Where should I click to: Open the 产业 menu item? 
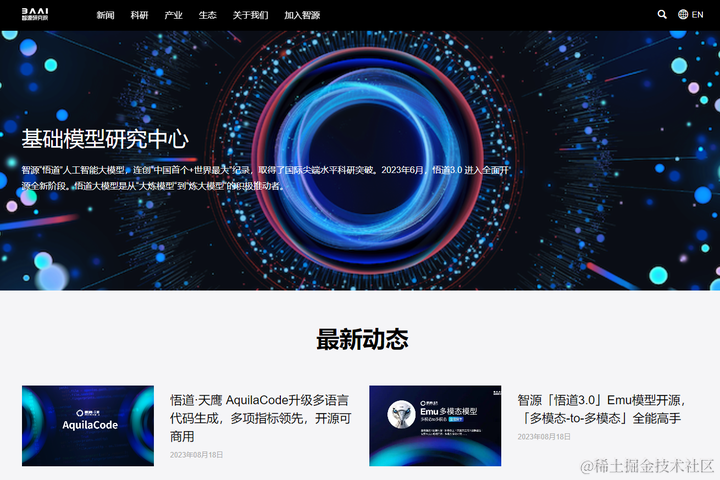point(173,15)
